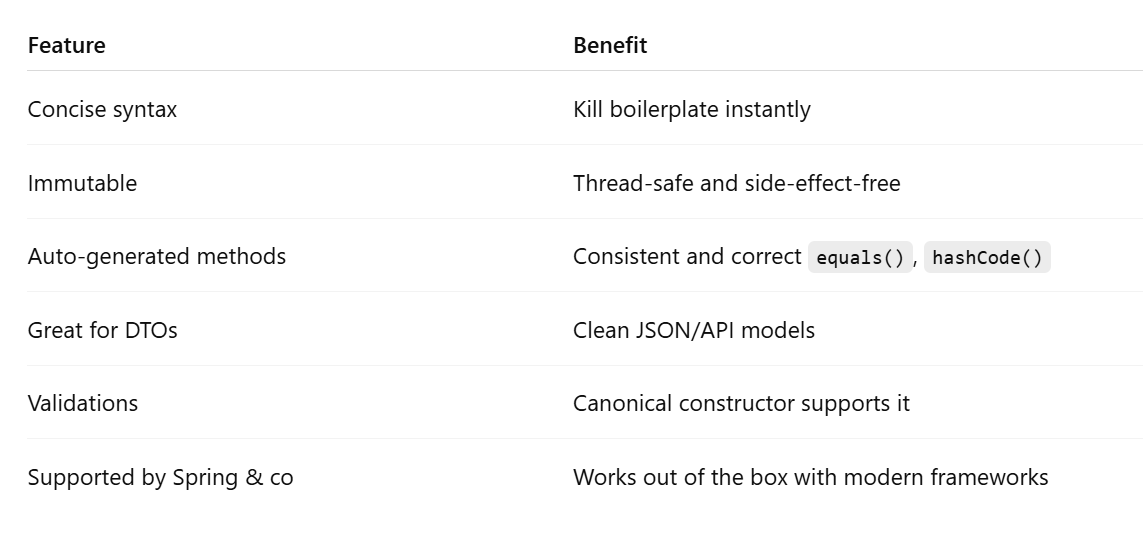Click the Consistent and correct text
1143x535 pixels.
point(687,256)
